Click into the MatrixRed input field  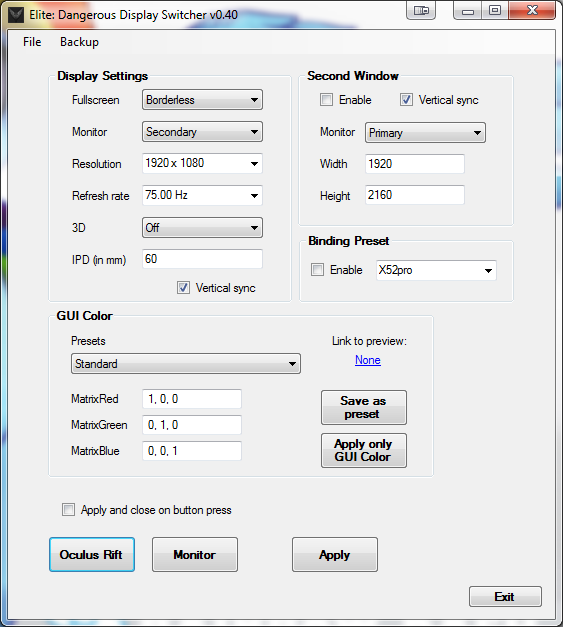pos(192,399)
